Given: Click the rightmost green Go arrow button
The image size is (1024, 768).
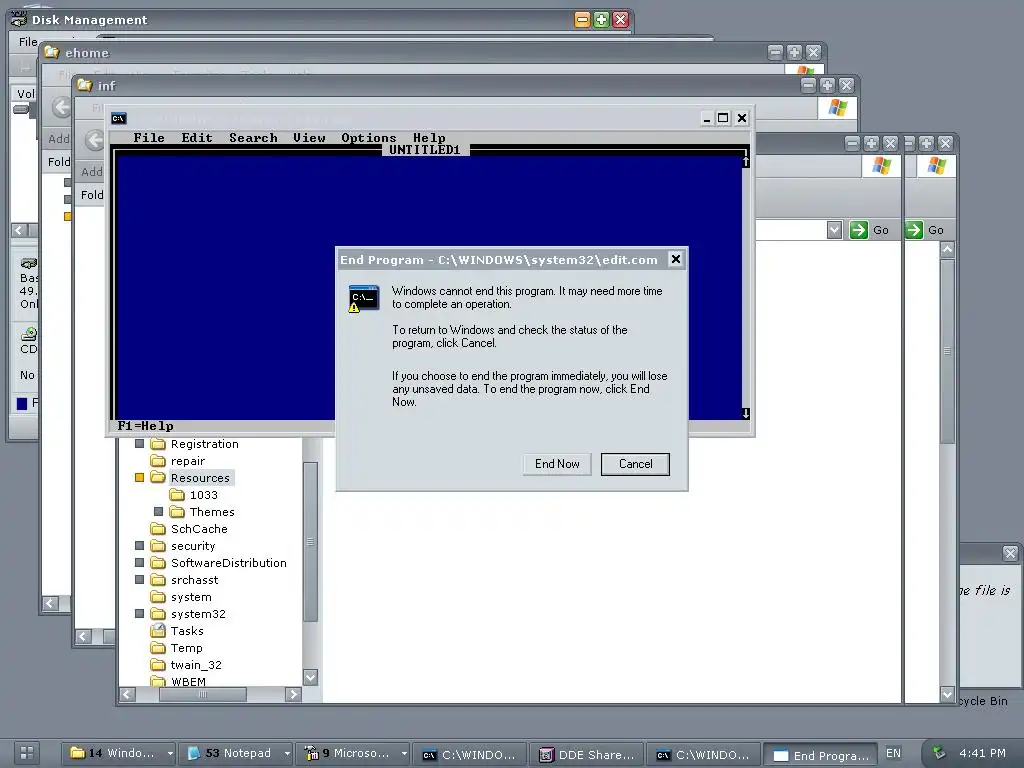Looking at the screenshot, I should 914,230.
